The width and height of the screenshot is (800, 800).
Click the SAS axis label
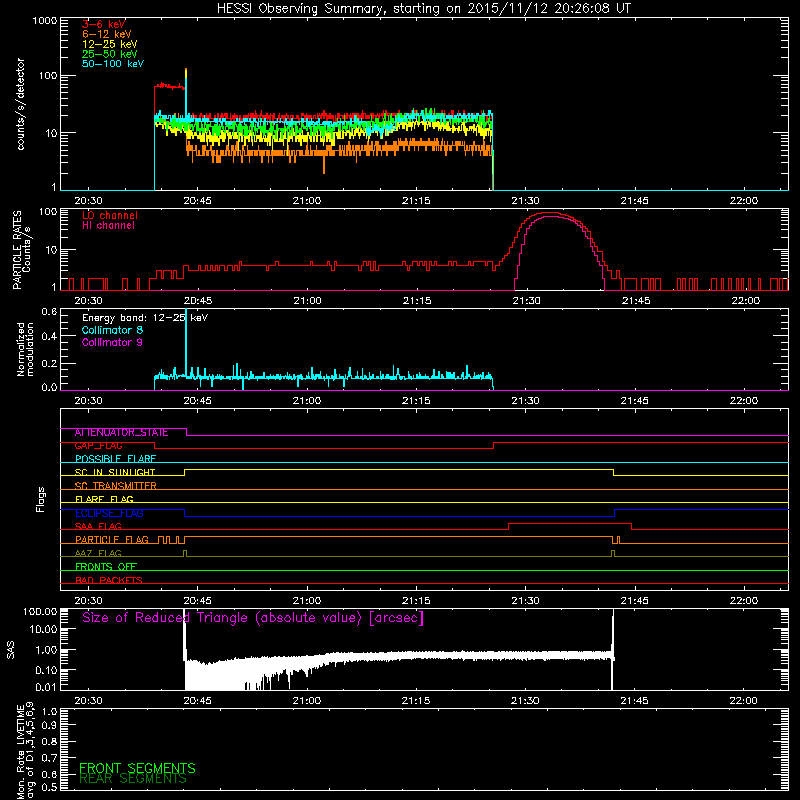(10, 649)
